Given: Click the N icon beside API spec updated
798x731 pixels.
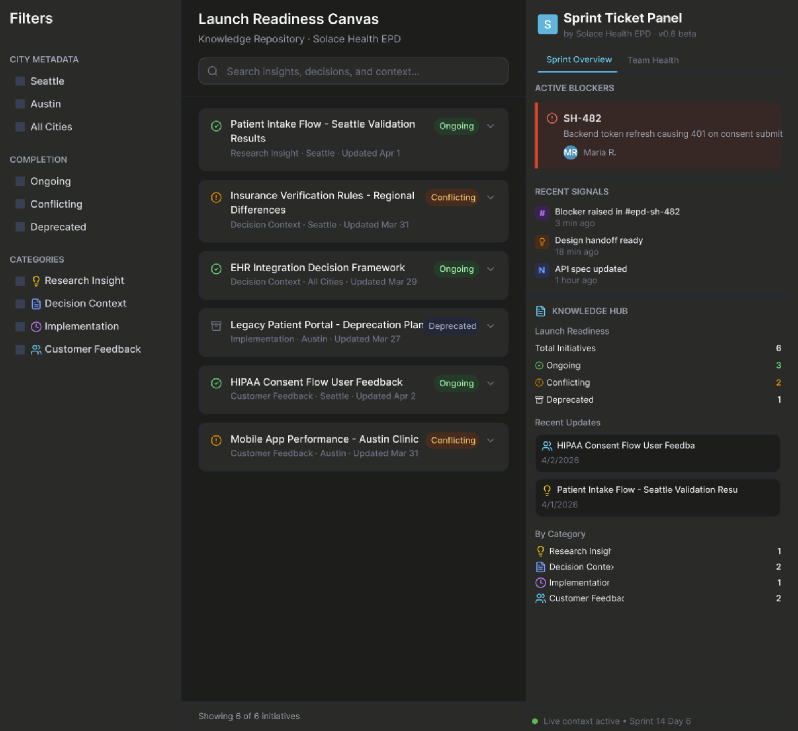Looking at the screenshot, I should pos(542,270).
